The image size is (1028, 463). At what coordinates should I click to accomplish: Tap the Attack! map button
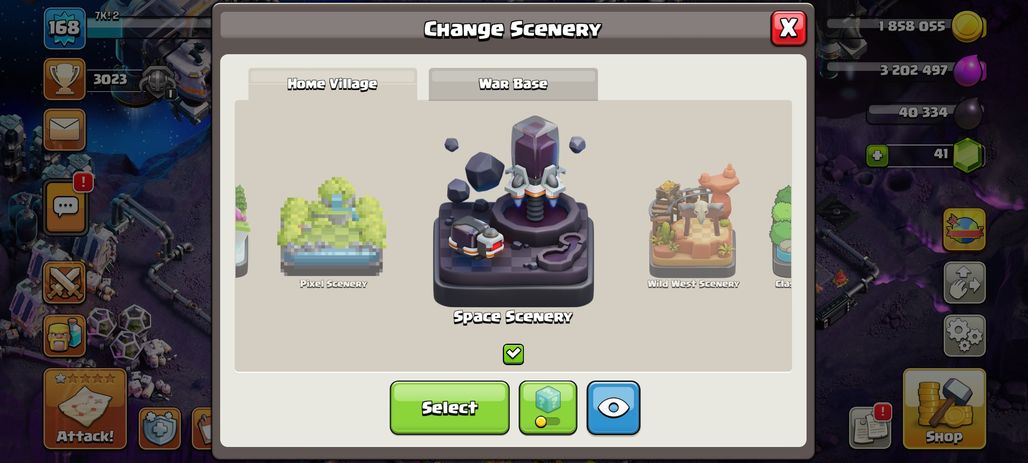[x=85, y=409]
